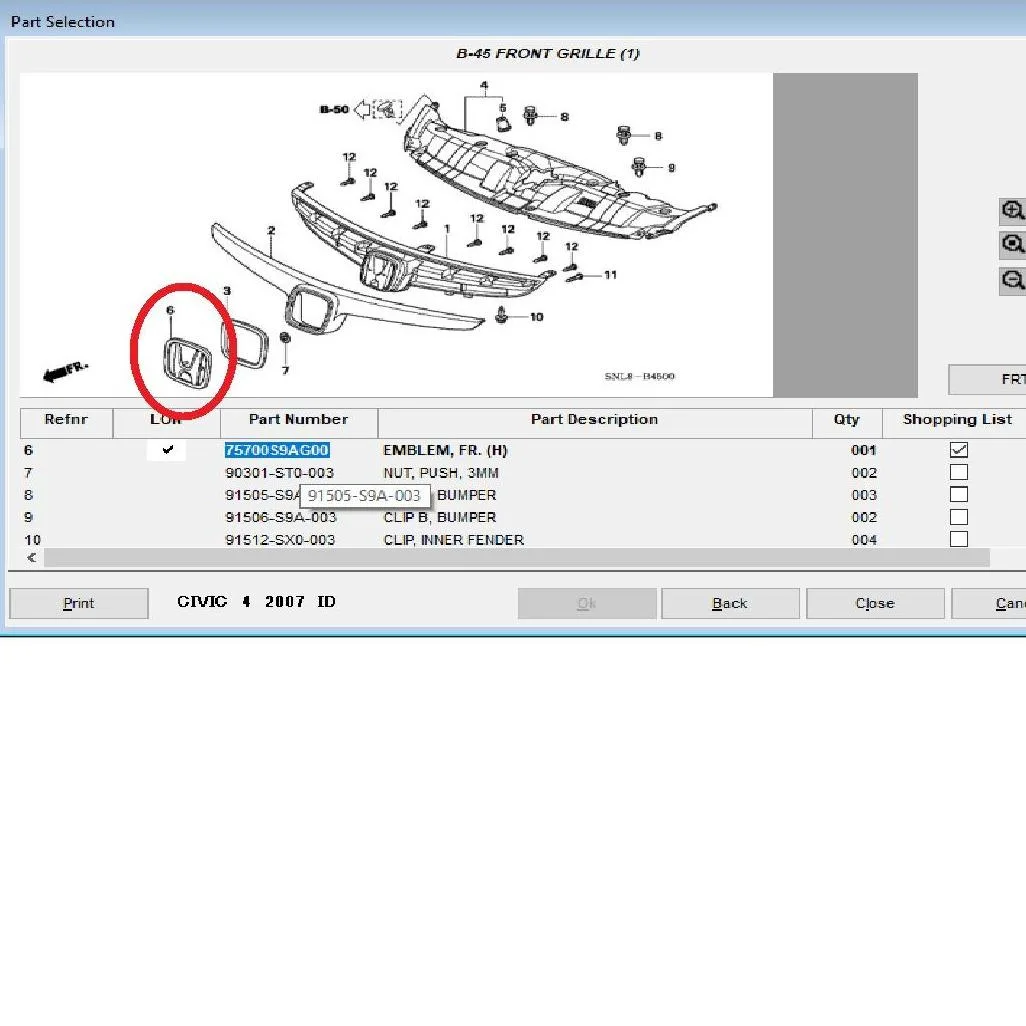Click the zoom reset magnifier icon

tap(1013, 245)
